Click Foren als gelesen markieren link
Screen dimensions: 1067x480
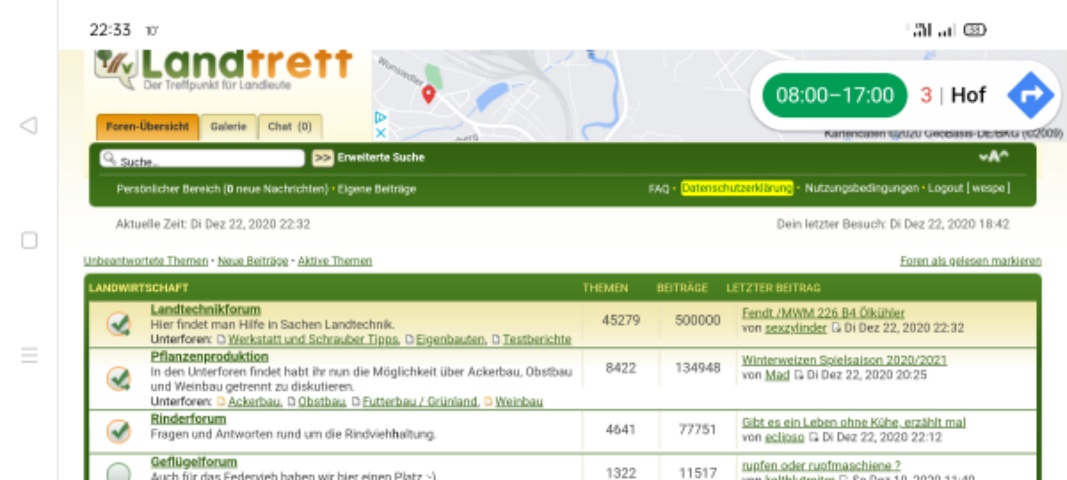[x=970, y=261]
